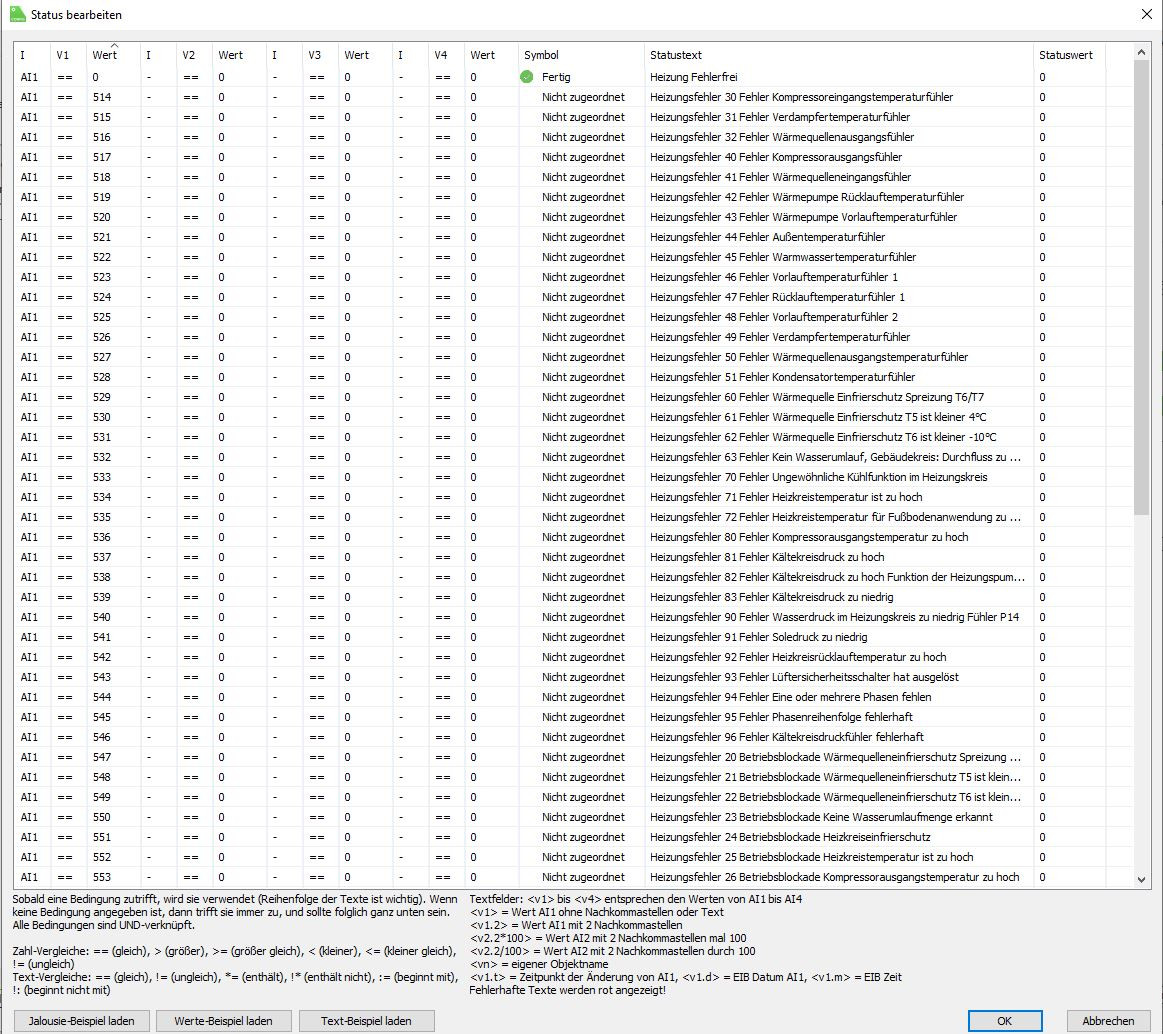Click the V1 operator in the 553 row
Screen dimensions: 1163x1034
coord(65,877)
